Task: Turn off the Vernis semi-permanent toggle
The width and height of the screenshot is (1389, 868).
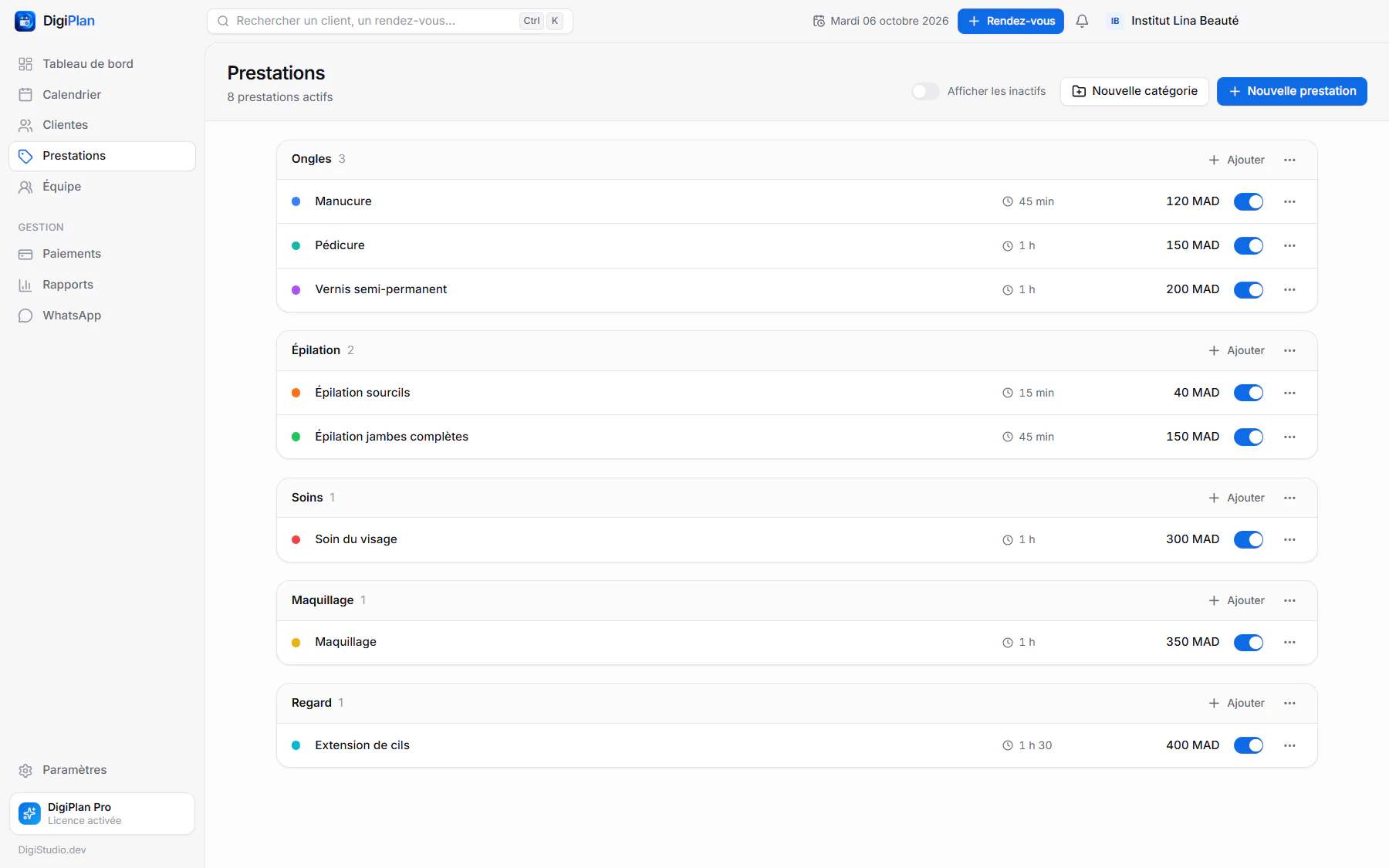Action: coord(1249,289)
